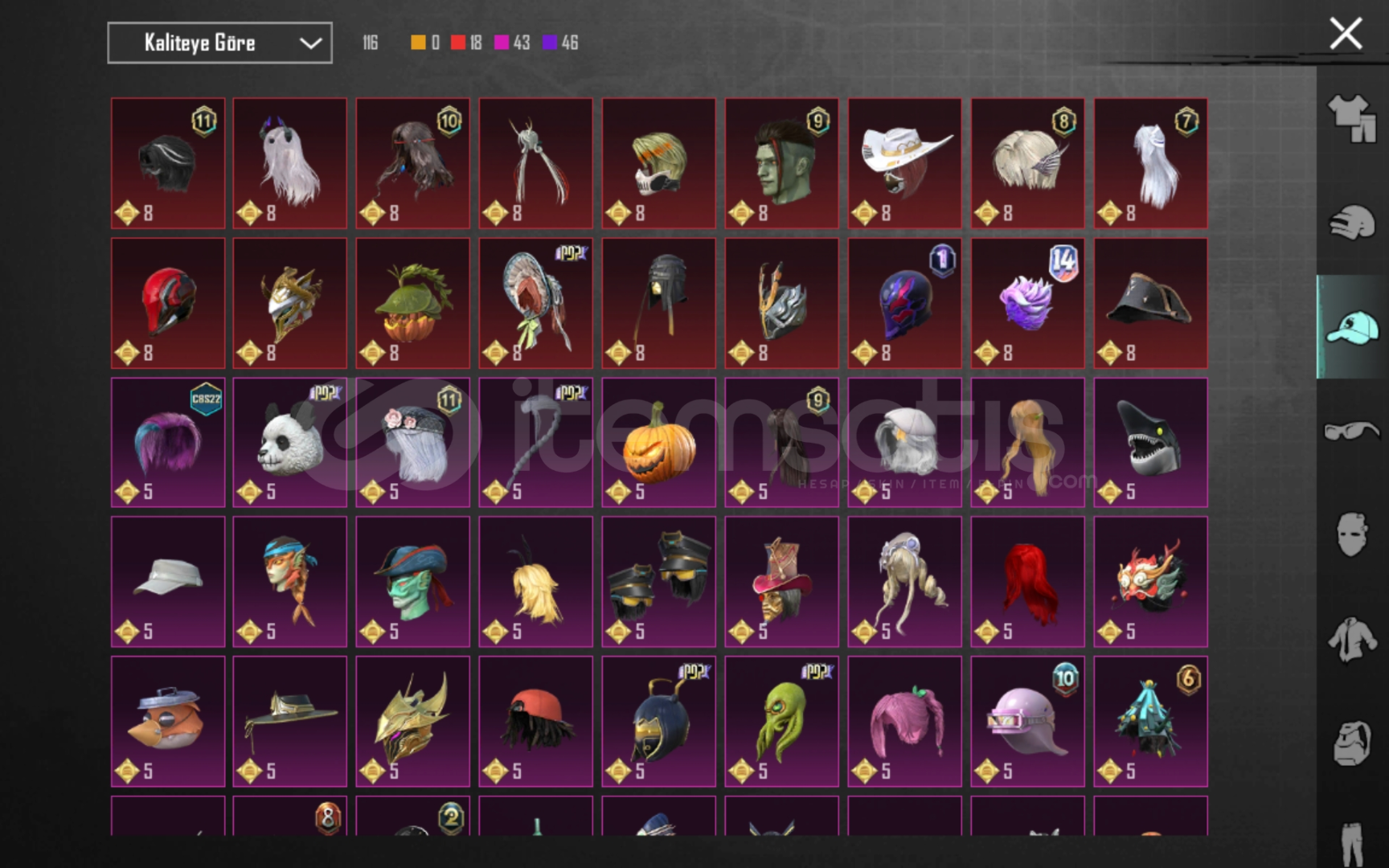The height and width of the screenshot is (868, 1389).
Task: Select the shark head hat
Action: [x=1150, y=443]
